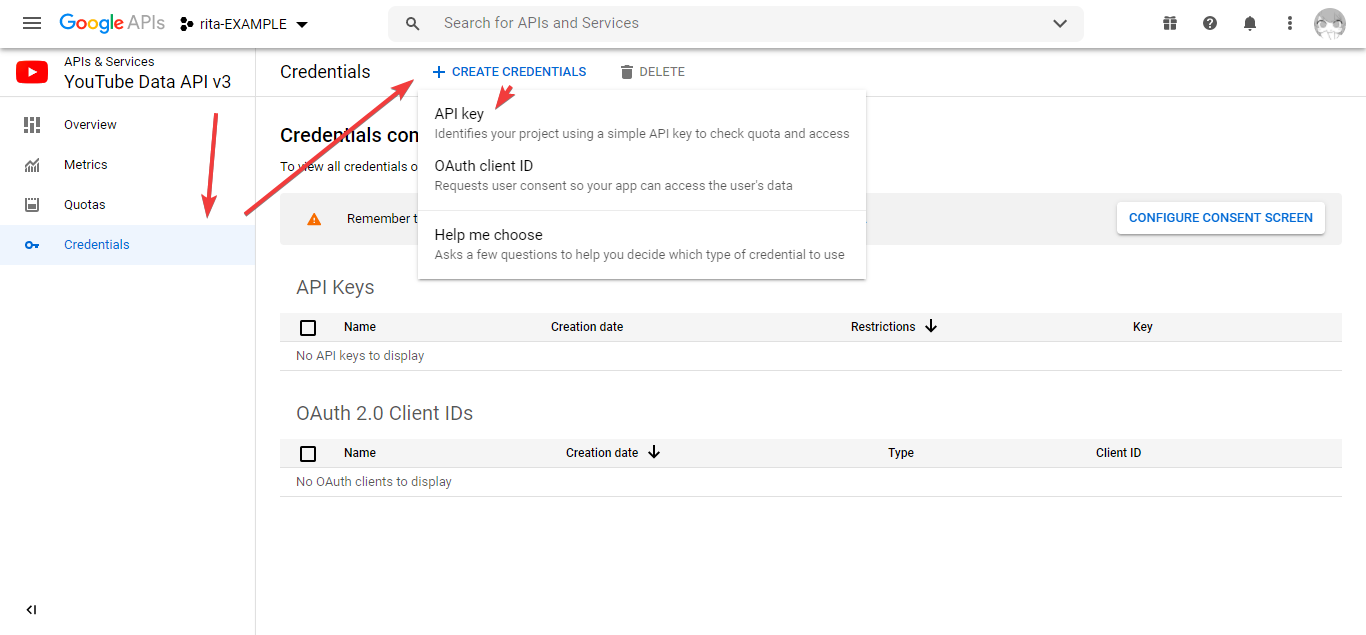
Task: Open the rita-EXAMPLE project selector
Action: [x=244, y=24]
